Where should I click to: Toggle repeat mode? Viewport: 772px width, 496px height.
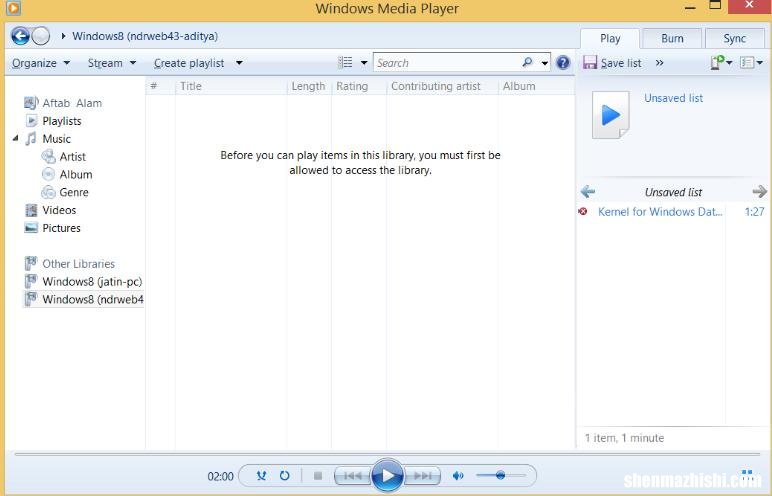tap(285, 476)
